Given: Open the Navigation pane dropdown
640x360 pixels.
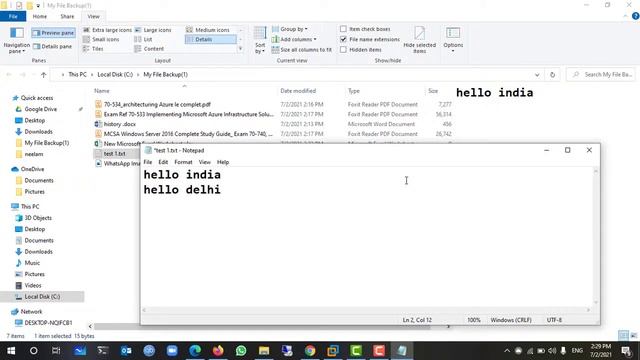Looking at the screenshot, I should [x=17, y=40].
